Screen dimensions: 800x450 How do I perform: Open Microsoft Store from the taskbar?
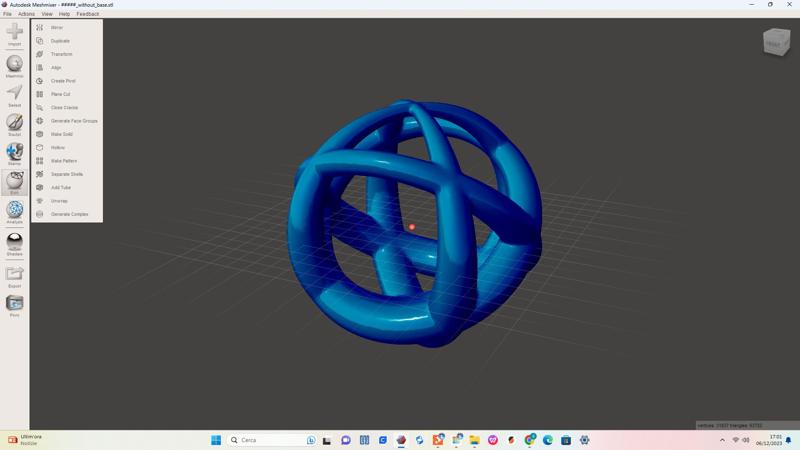pyautogui.click(x=566, y=440)
